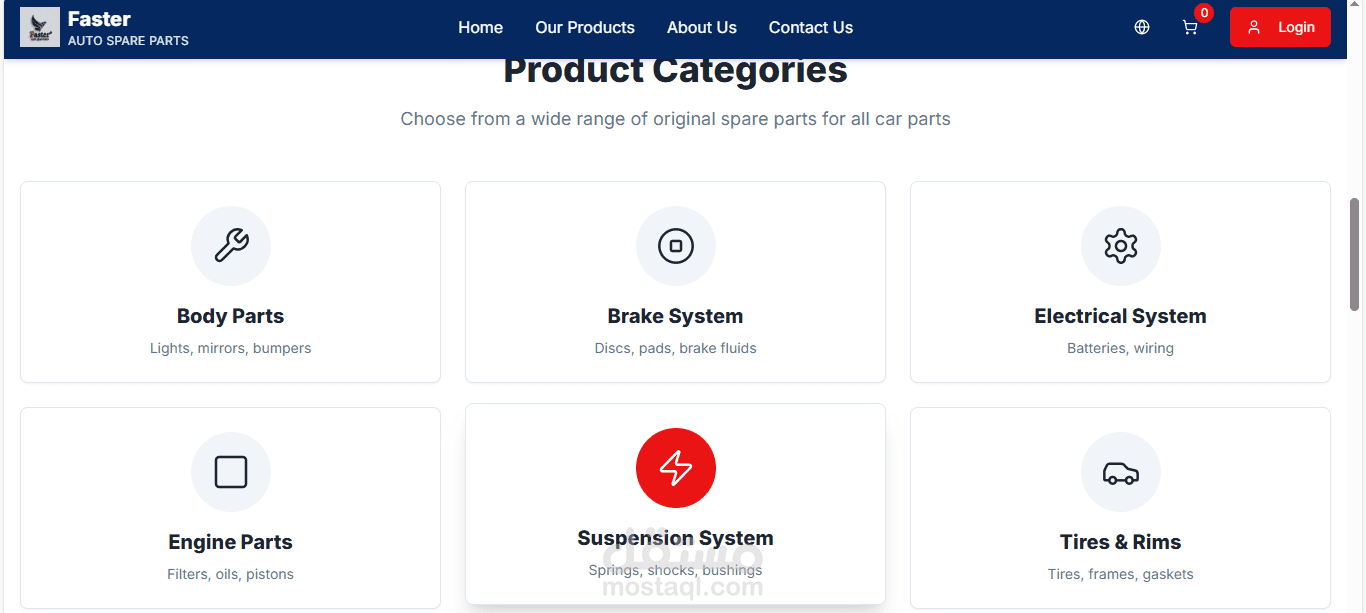Click the Electrical System gear icon
Image resolution: width=1366 pixels, height=613 pixels.
[1121, 246]
